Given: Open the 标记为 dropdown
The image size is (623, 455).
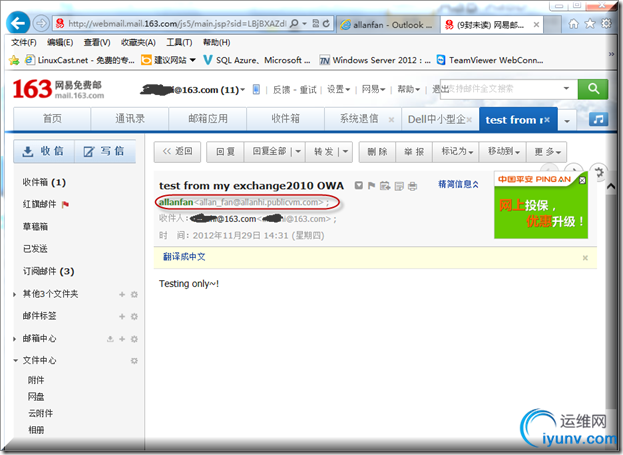Looking at the screenshot, I should (x=456, y=151).
